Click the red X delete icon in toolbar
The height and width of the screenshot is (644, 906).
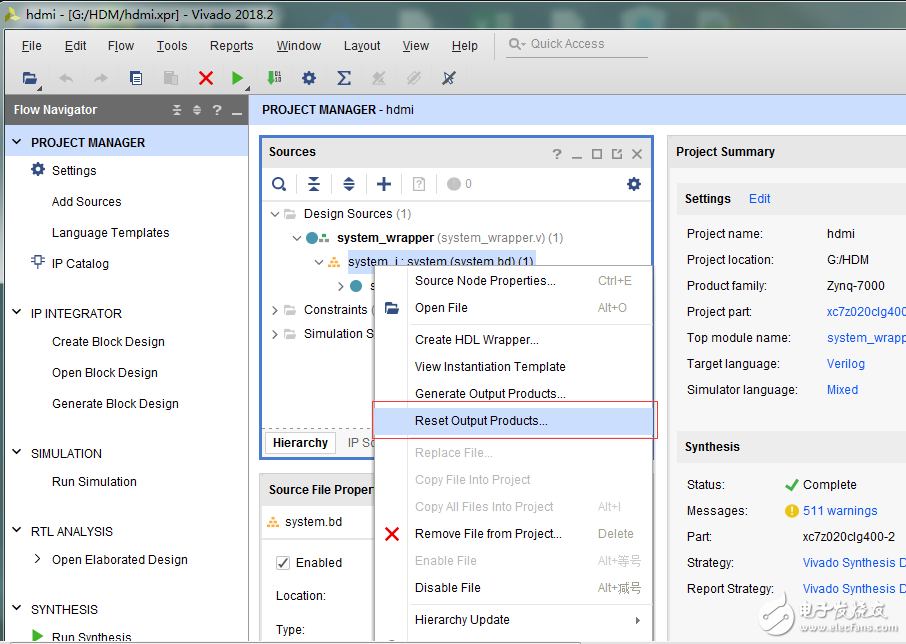coord(206,78)
